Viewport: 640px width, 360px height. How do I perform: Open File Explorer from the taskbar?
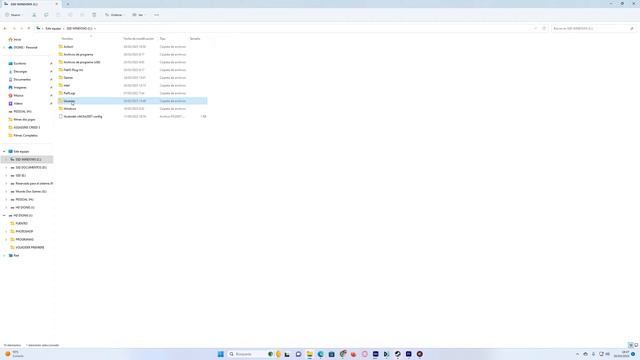click(310, 354)
